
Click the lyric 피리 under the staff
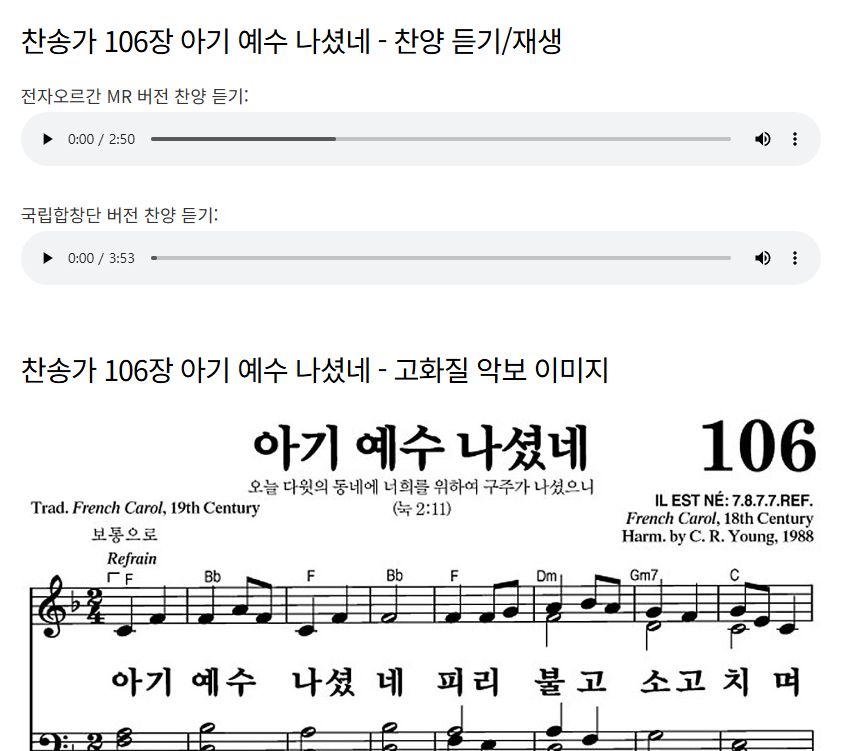click(468, 681)
